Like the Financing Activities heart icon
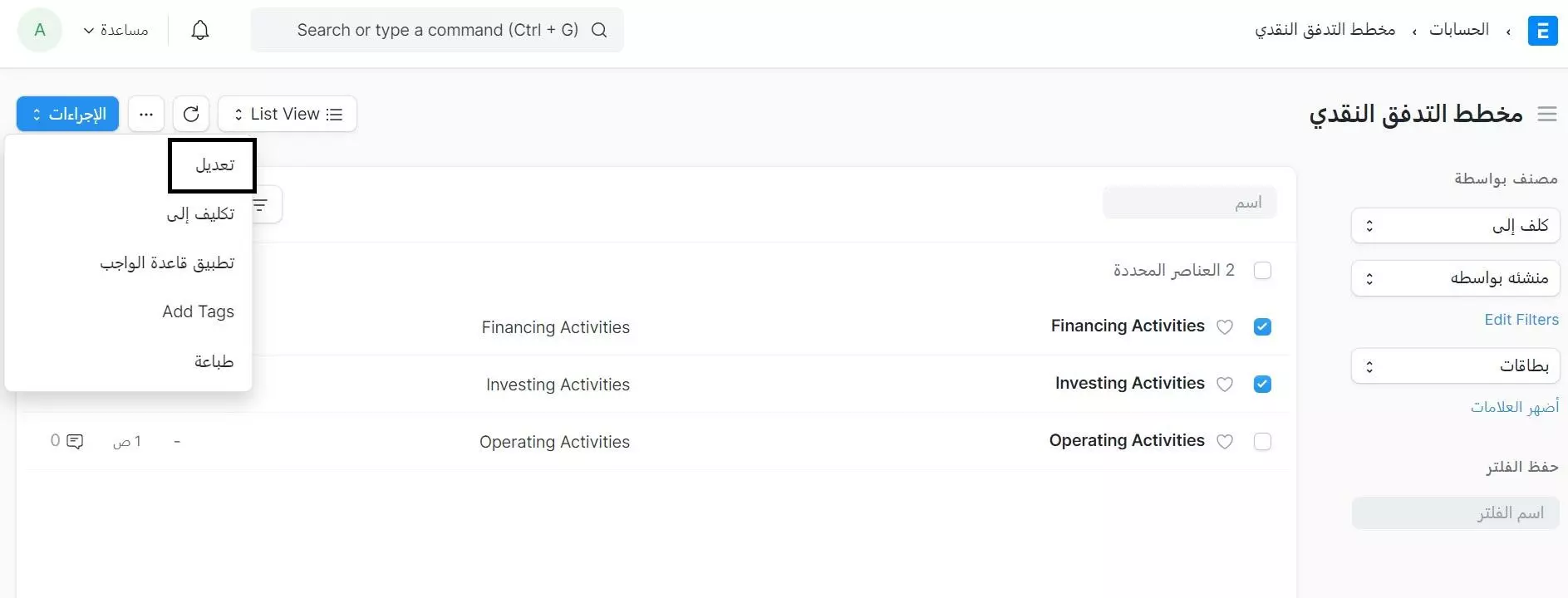The height and width of the screenshot is (598, 1568). [x=1225, y=327]
